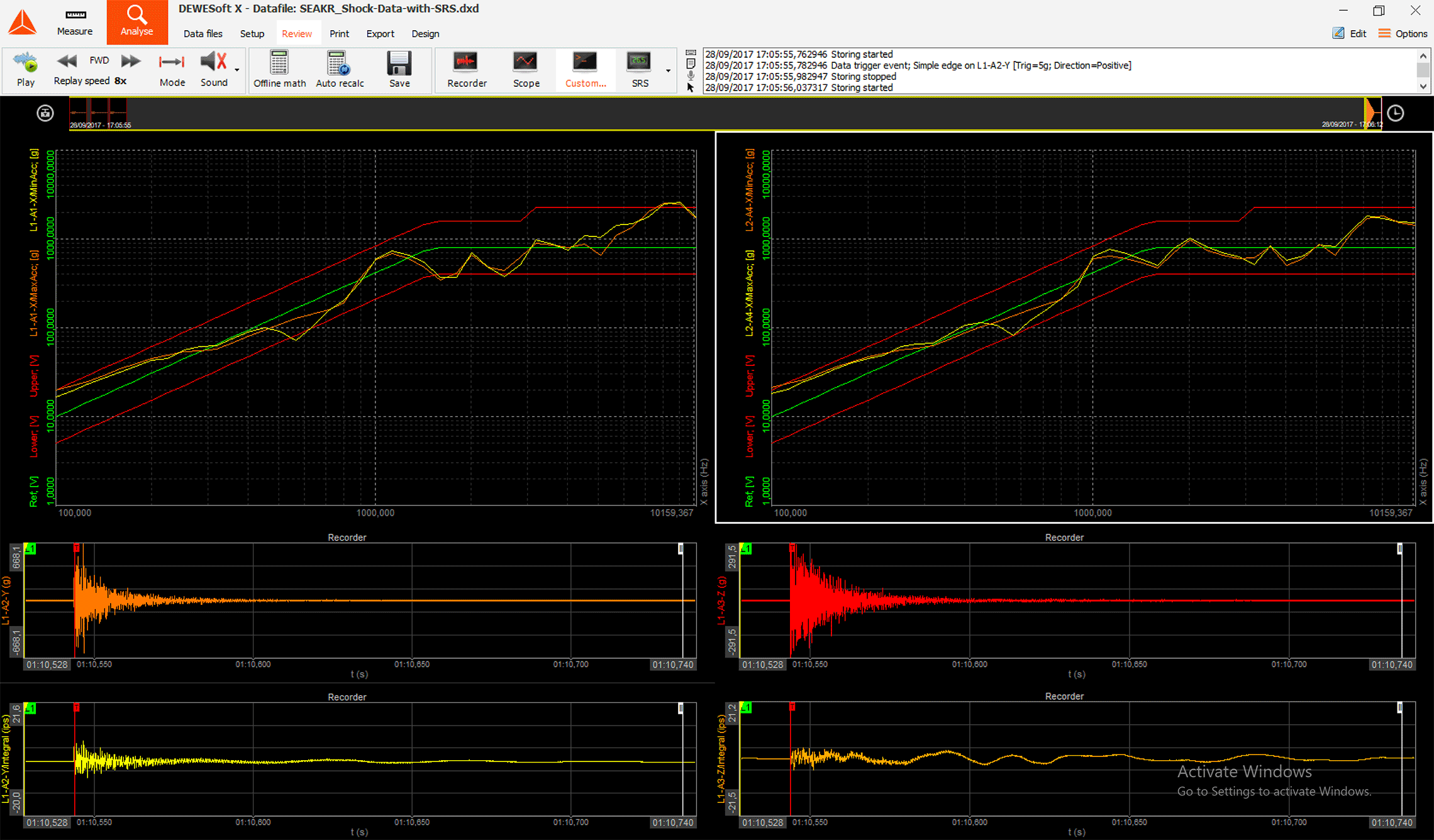The width and height of the screenshot is (1434, 840).
Task: Select the Custom display
Action: tap(585, 69)
